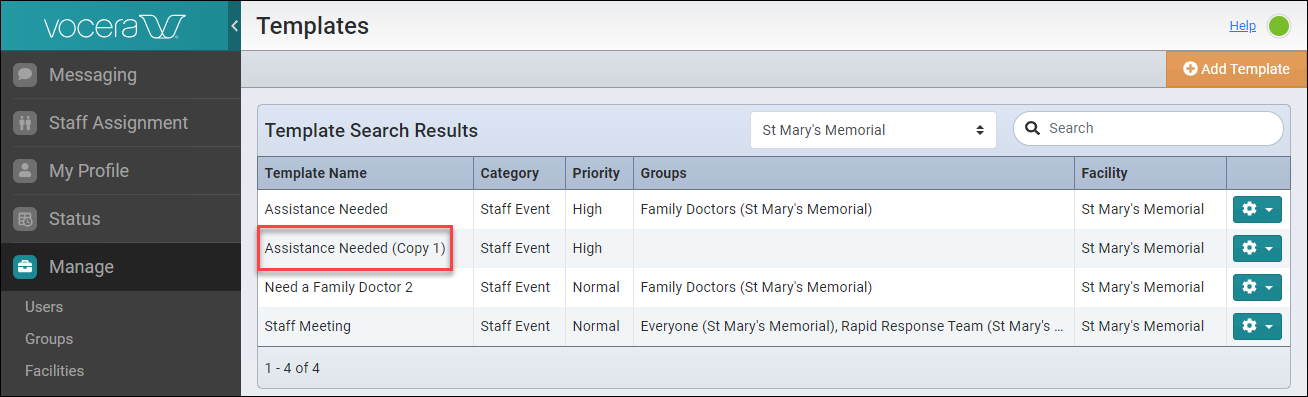
Task: Open the Help link
Action: click(x=1243, y=26)
